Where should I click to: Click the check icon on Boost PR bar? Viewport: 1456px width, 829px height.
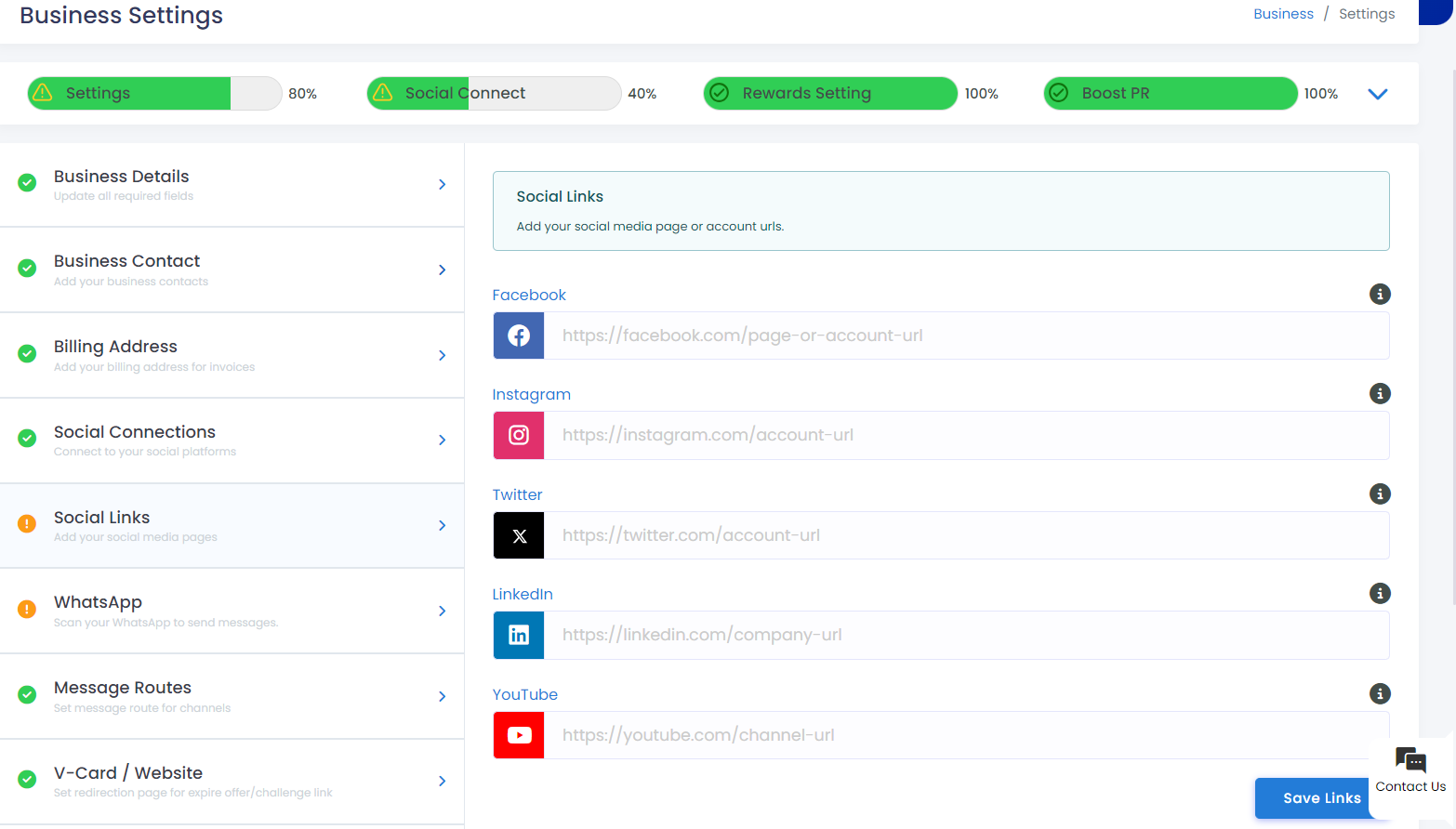click(x=1058, y=93)
